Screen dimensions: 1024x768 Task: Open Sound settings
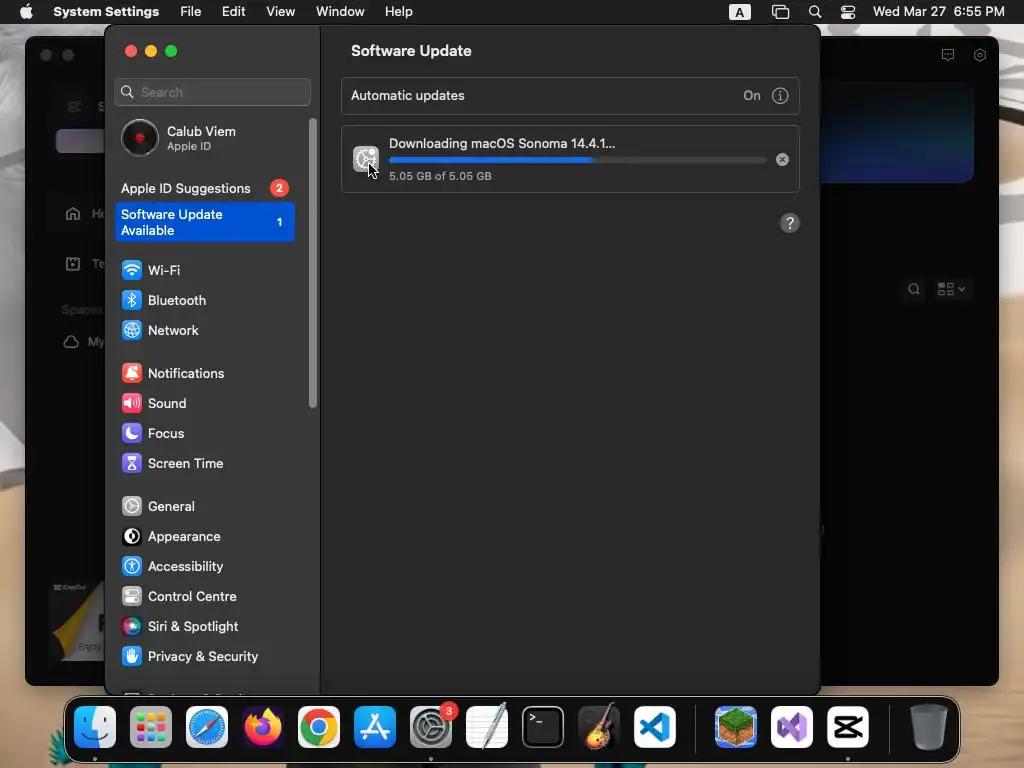(x=204, y=403)
